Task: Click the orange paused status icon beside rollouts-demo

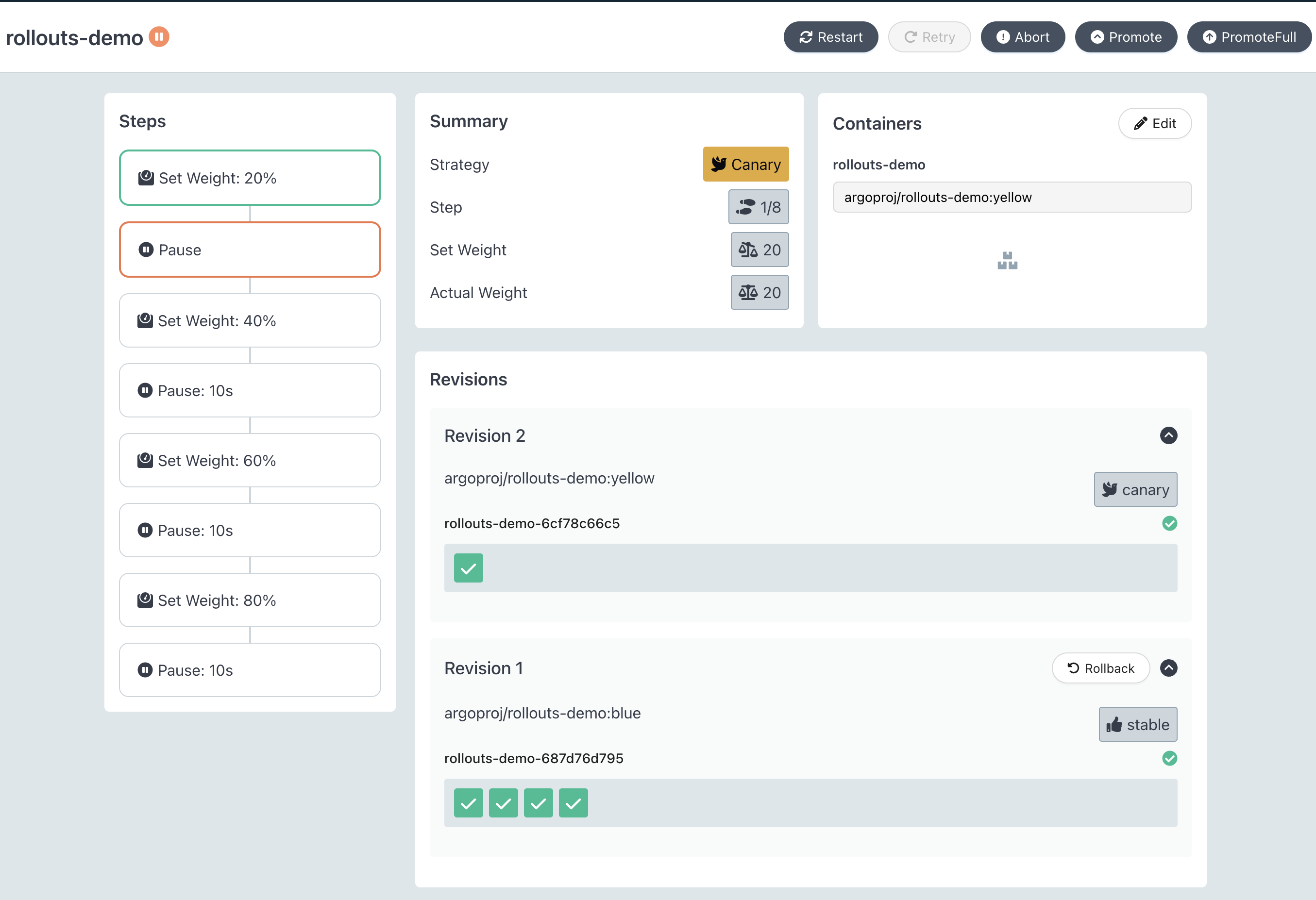Action: tap(159, 37)
